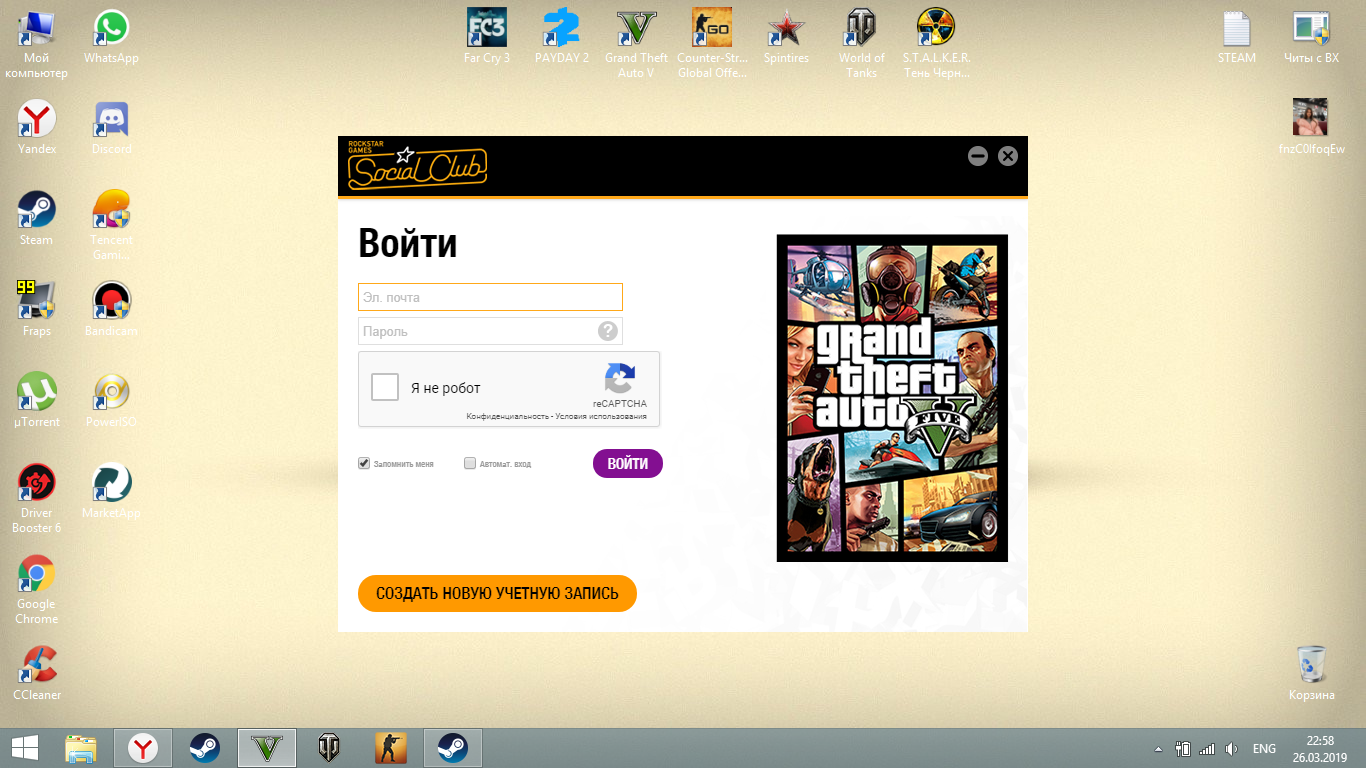Select the Spintires desktop shortcut
Image resolution: width=1366 pixels, height=768 pixels.
coord(786,37)
